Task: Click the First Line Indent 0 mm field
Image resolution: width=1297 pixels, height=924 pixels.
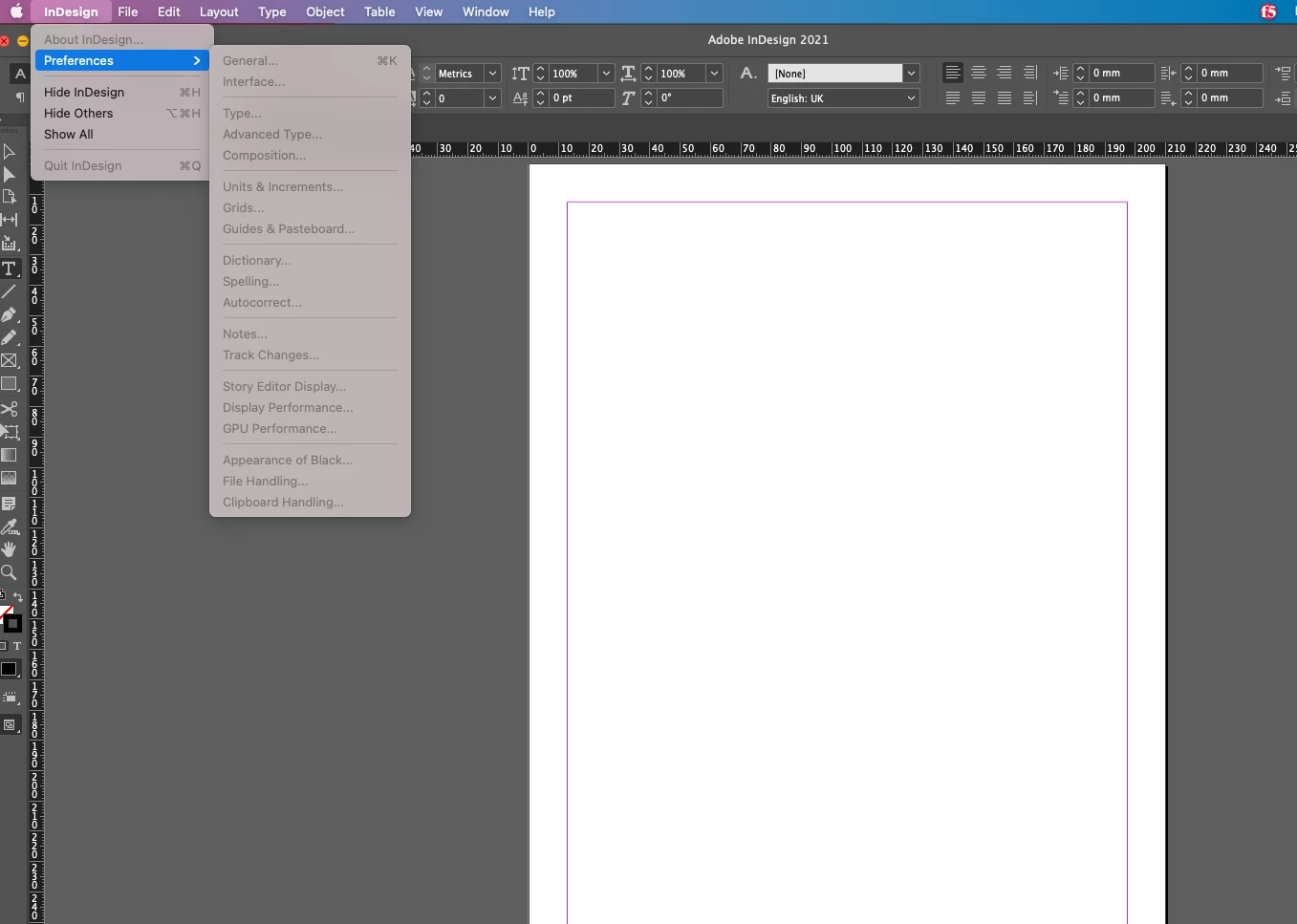Action: tap(1122, 97)
